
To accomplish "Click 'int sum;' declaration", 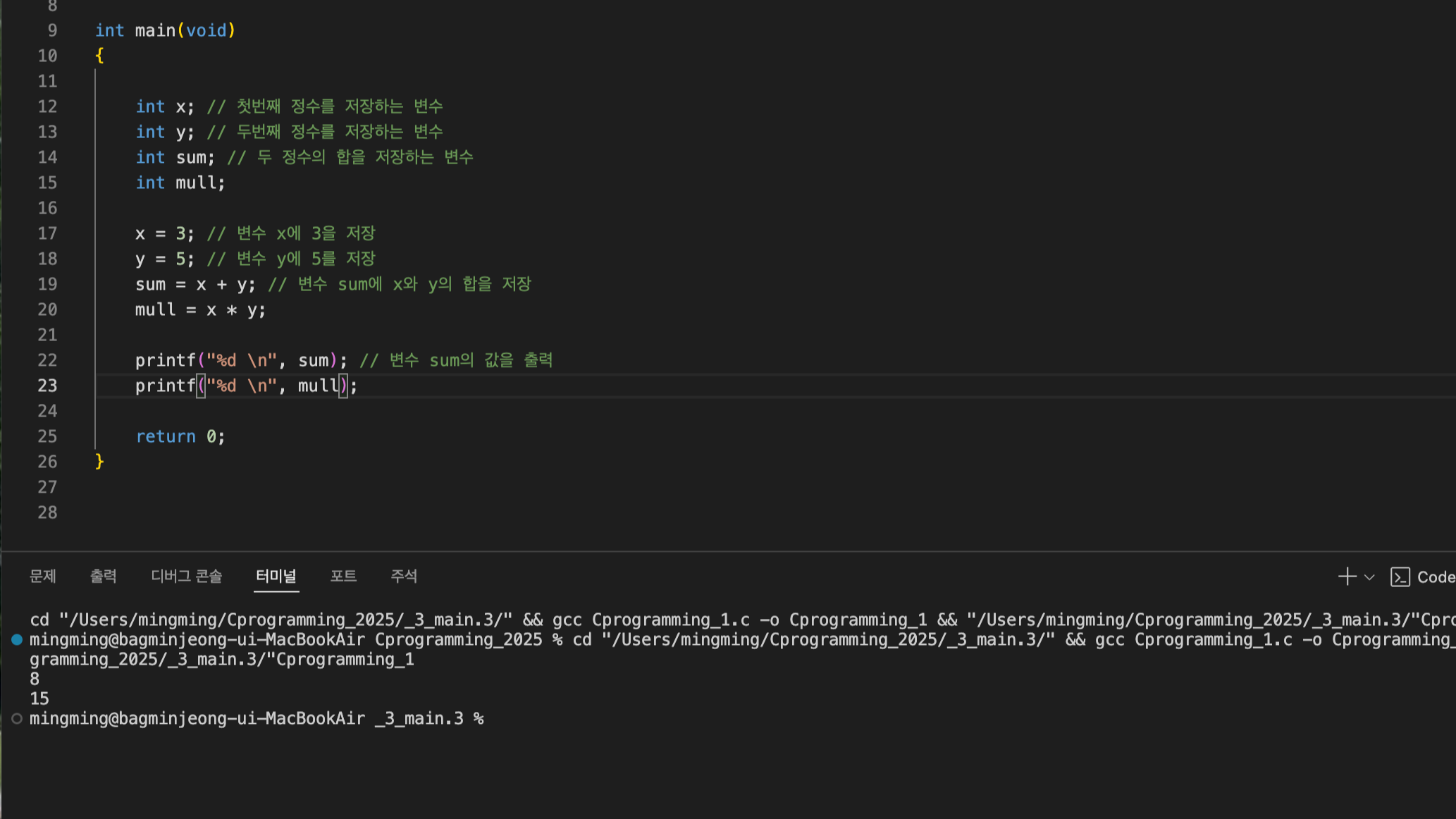I will tap(175, 157).
